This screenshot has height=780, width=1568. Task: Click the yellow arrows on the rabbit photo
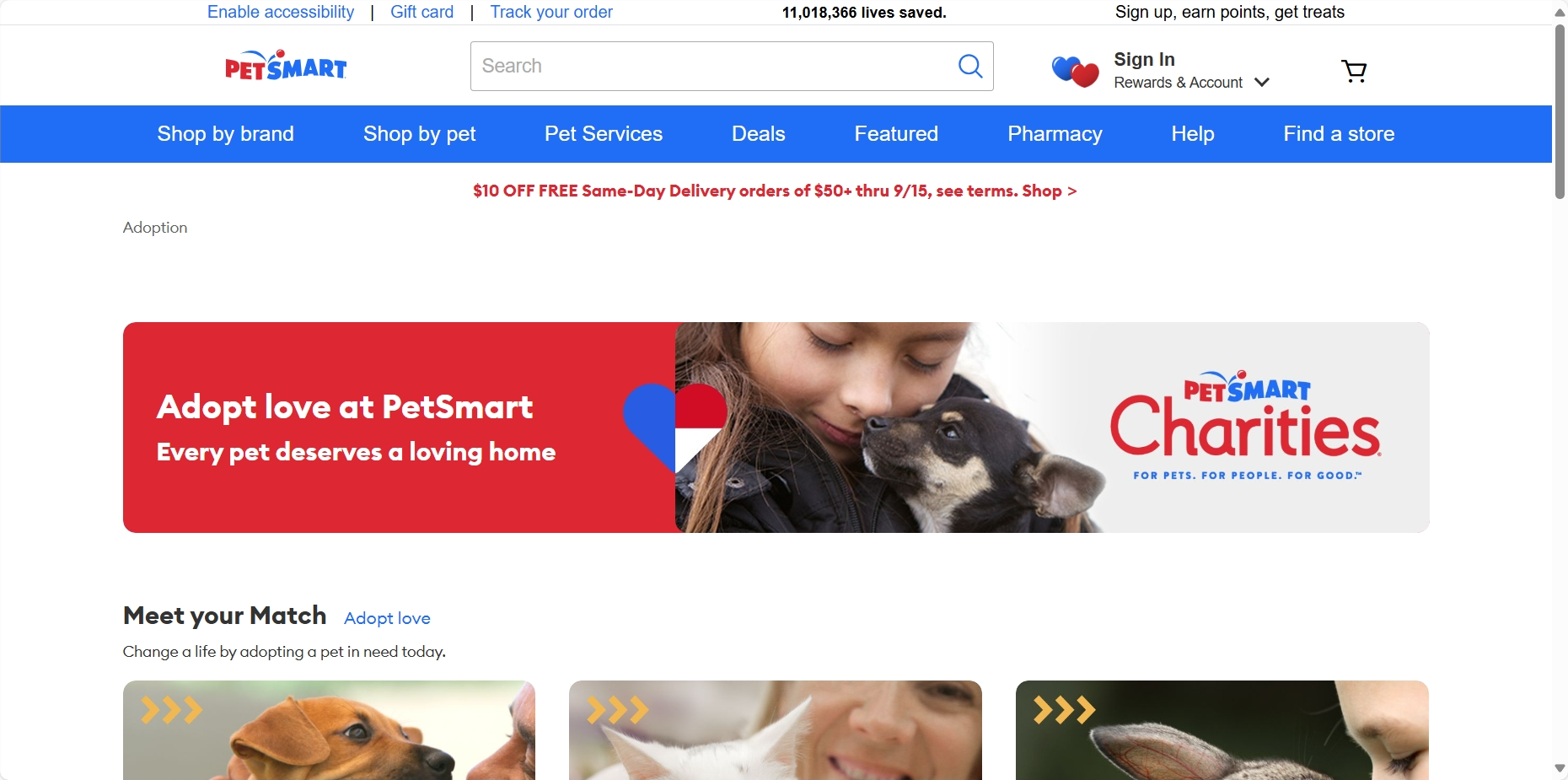pyautogui.click(x=1065, y=710)
